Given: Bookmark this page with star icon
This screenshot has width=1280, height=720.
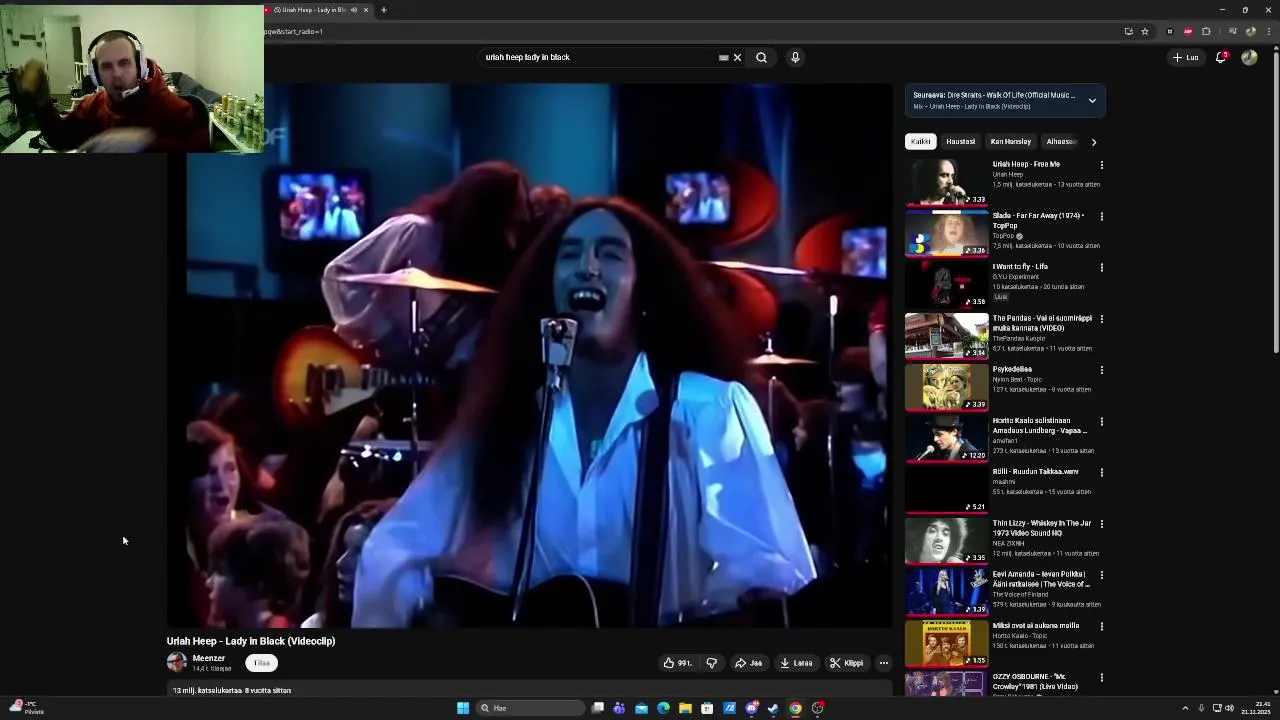Looking at the screenshot, I should tap(1145, 31).
